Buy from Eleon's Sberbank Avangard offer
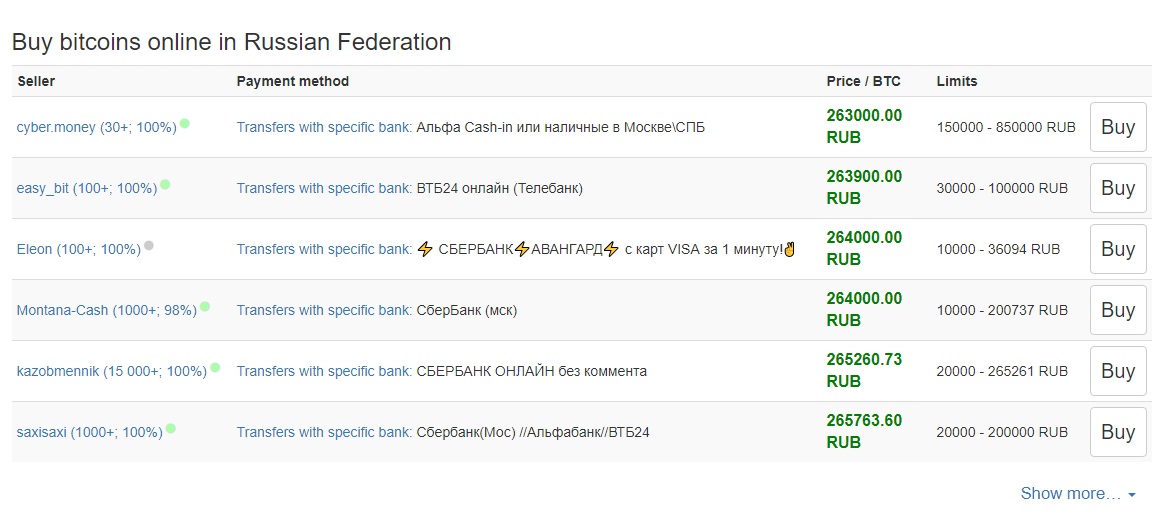Screen dimensions: 1165x524 point(1117,249)
